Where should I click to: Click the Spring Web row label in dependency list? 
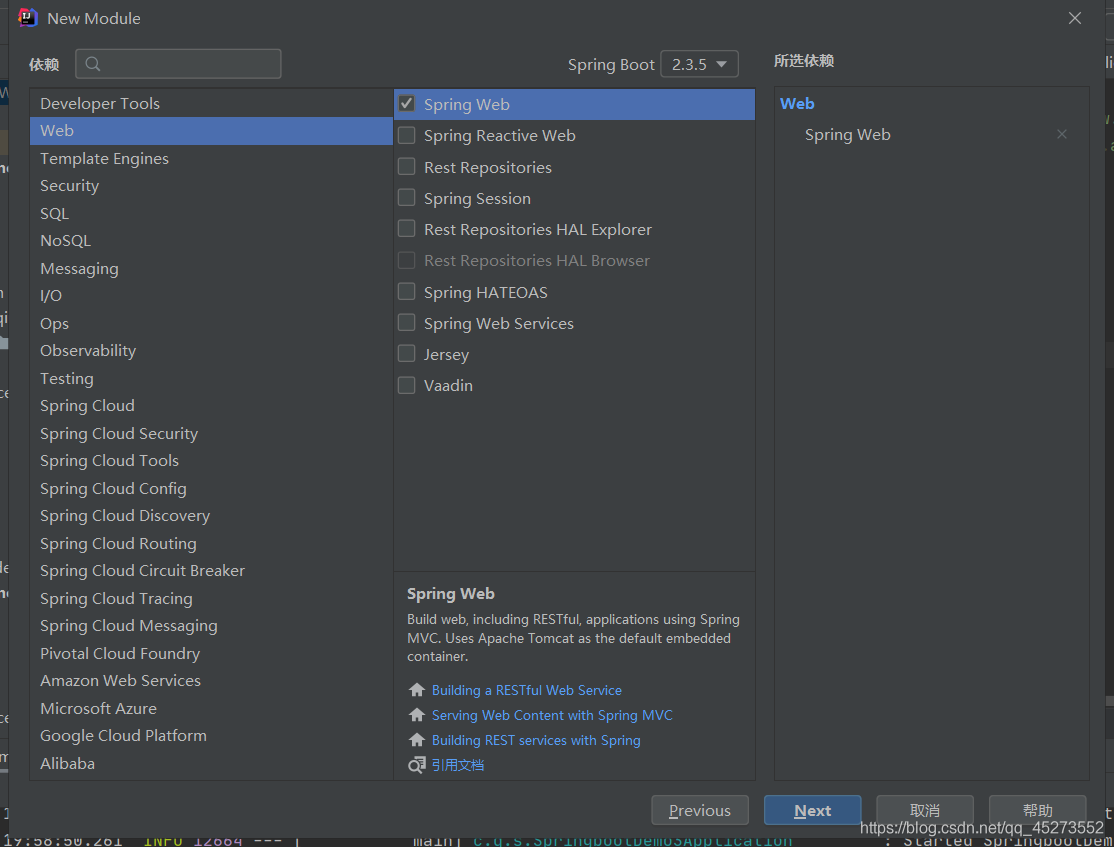(467, 104)
